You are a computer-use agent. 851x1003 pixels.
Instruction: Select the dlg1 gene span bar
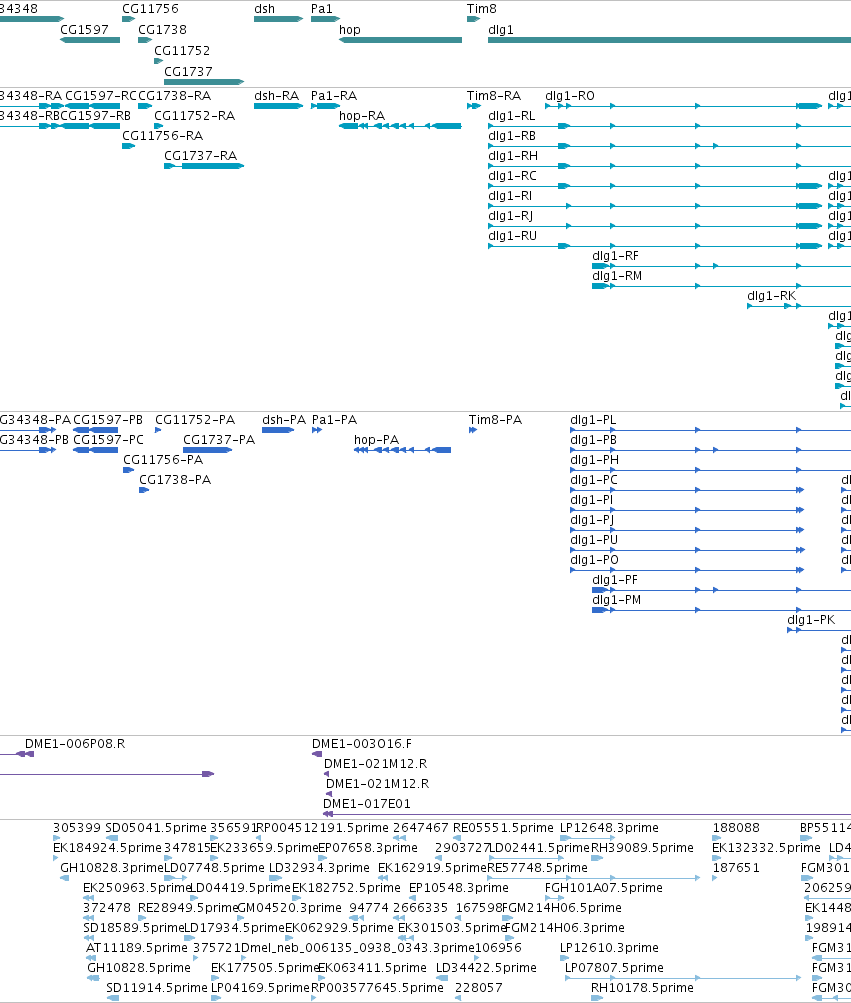(669, 40)
